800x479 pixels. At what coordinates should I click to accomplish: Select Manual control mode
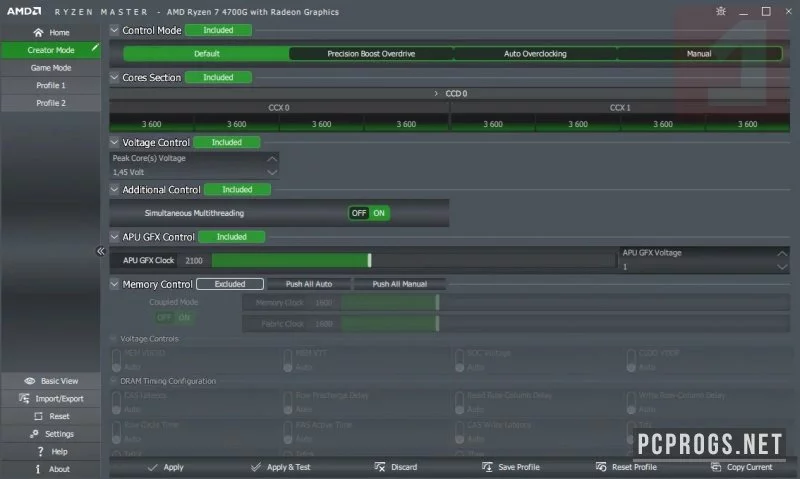699,54
